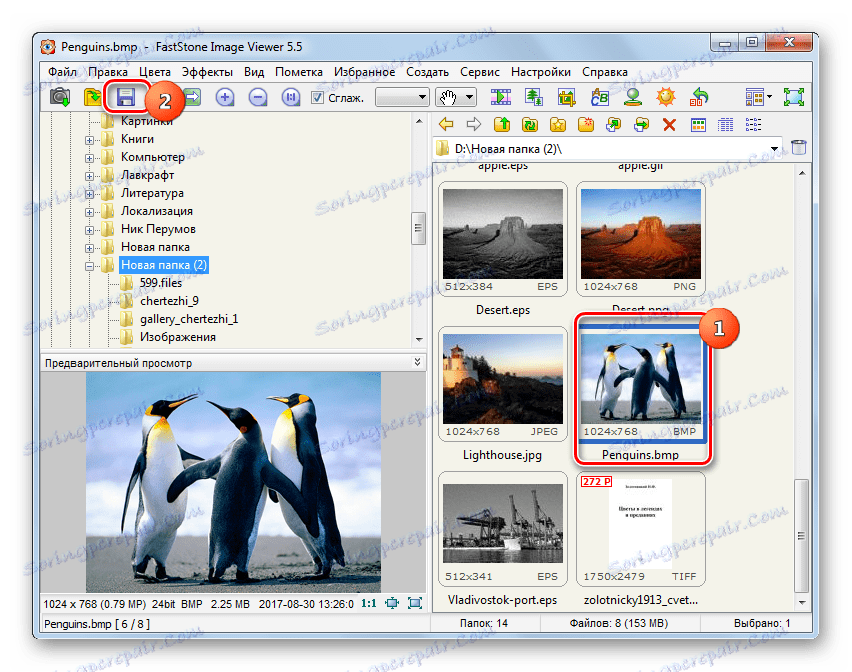852x672 pixels.
Task: Open the favorites star folder icon
Action: tap(557, 124)
